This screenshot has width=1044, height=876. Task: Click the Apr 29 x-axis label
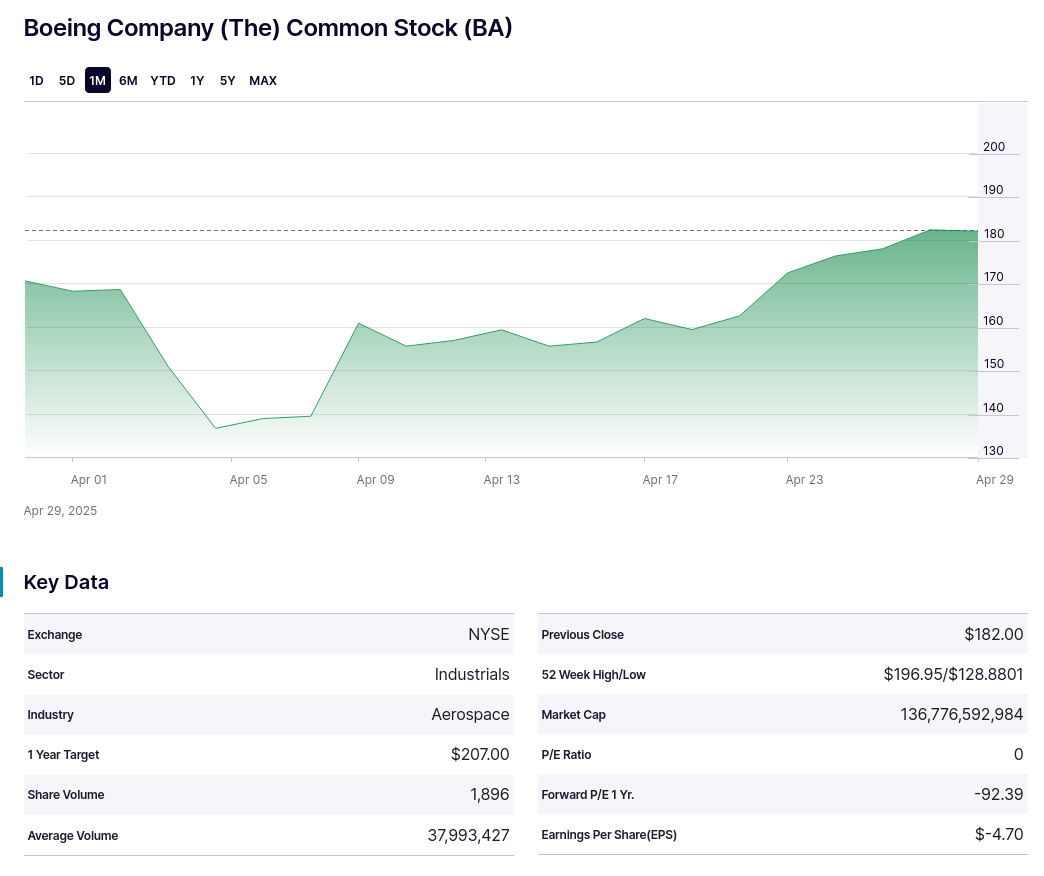[995, 479]
